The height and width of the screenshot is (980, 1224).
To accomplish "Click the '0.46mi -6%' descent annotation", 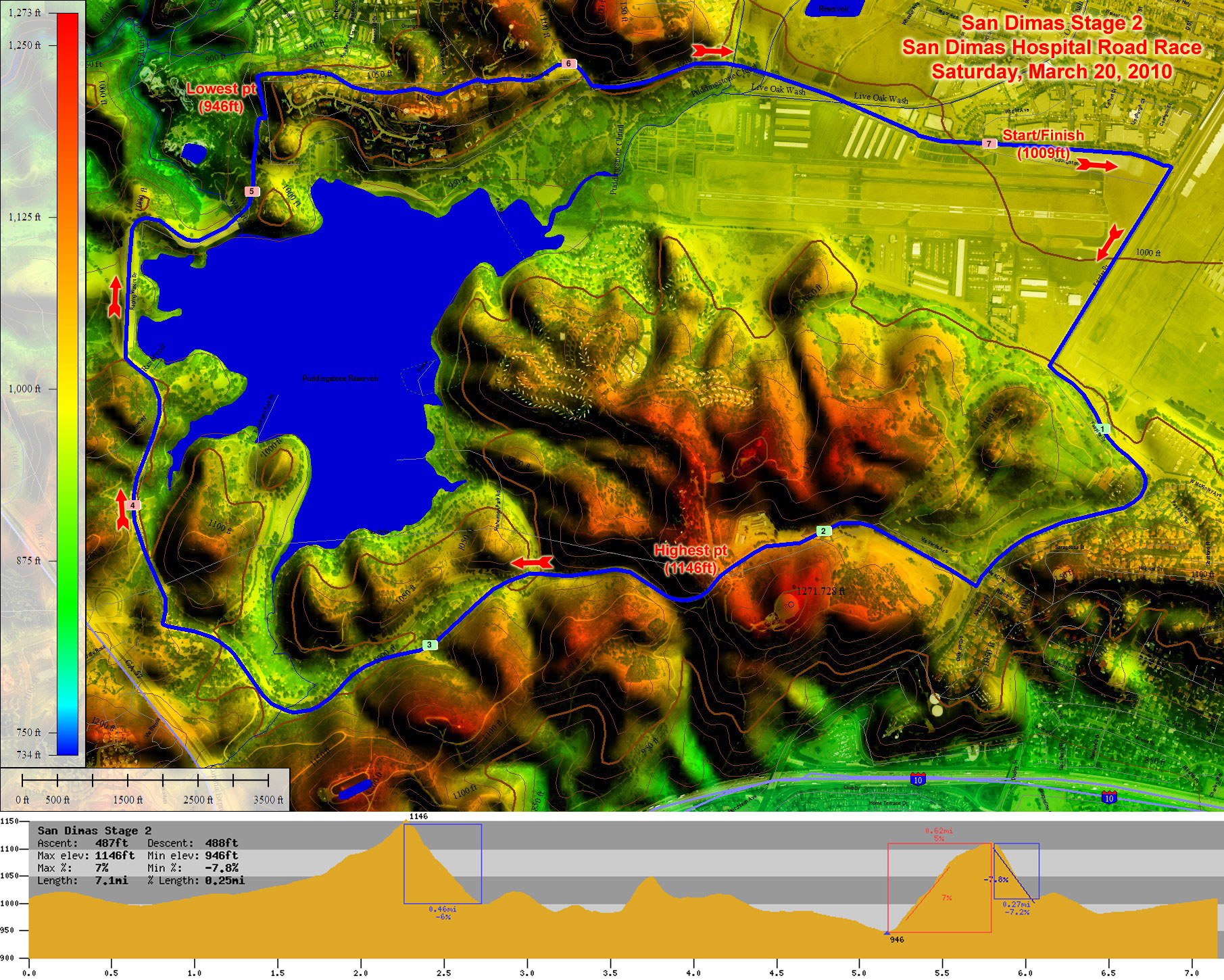I will coord(443,913).
